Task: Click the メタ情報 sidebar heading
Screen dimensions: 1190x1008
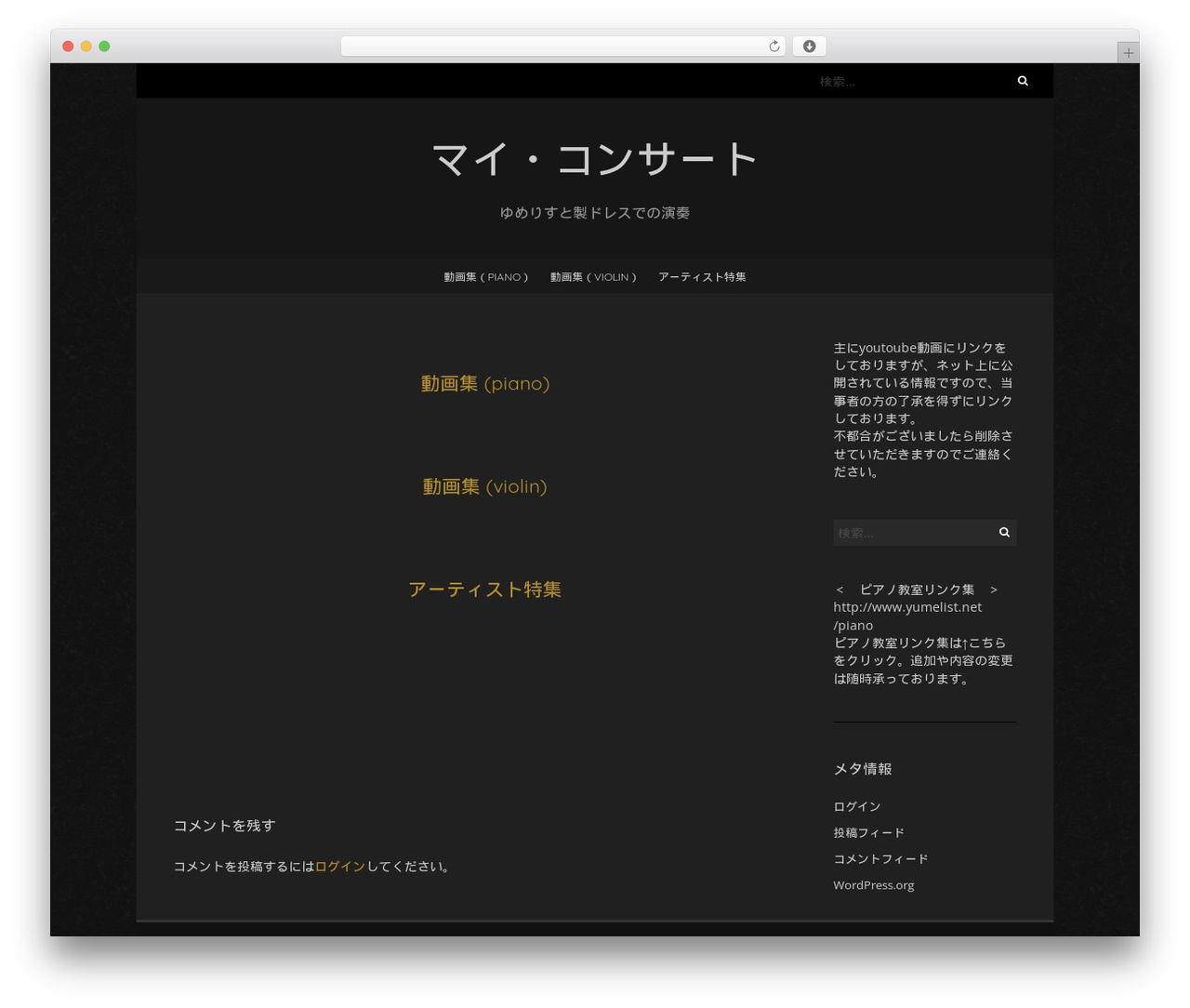Action: click(x=863, y=769)
